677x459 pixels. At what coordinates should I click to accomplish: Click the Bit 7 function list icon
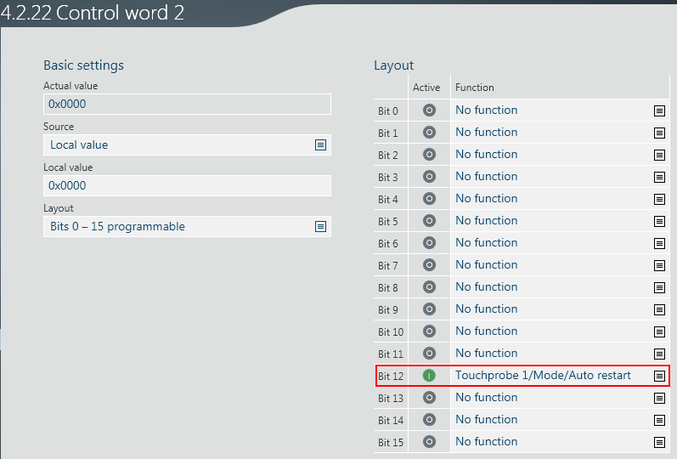659,265
